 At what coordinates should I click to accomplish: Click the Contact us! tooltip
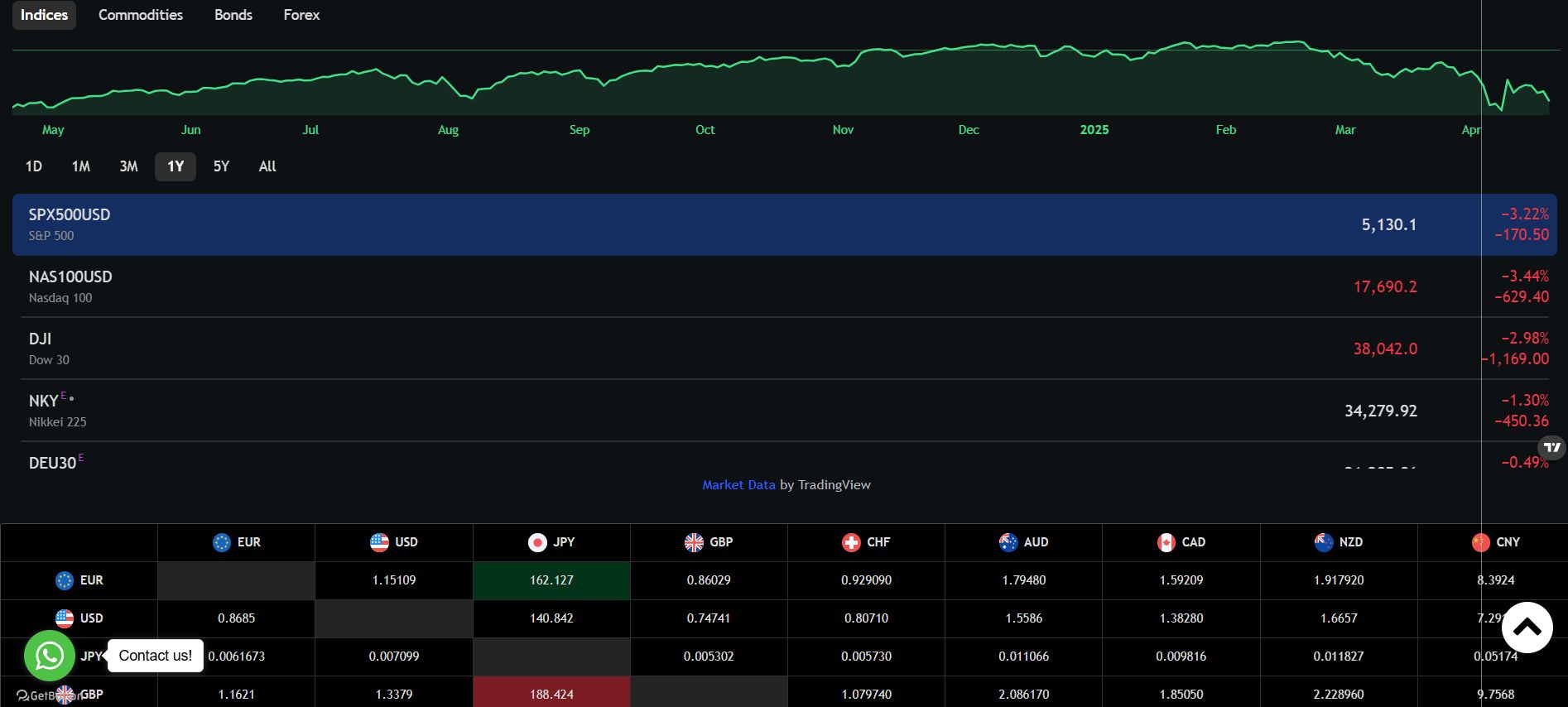click(x=156, y=656)
